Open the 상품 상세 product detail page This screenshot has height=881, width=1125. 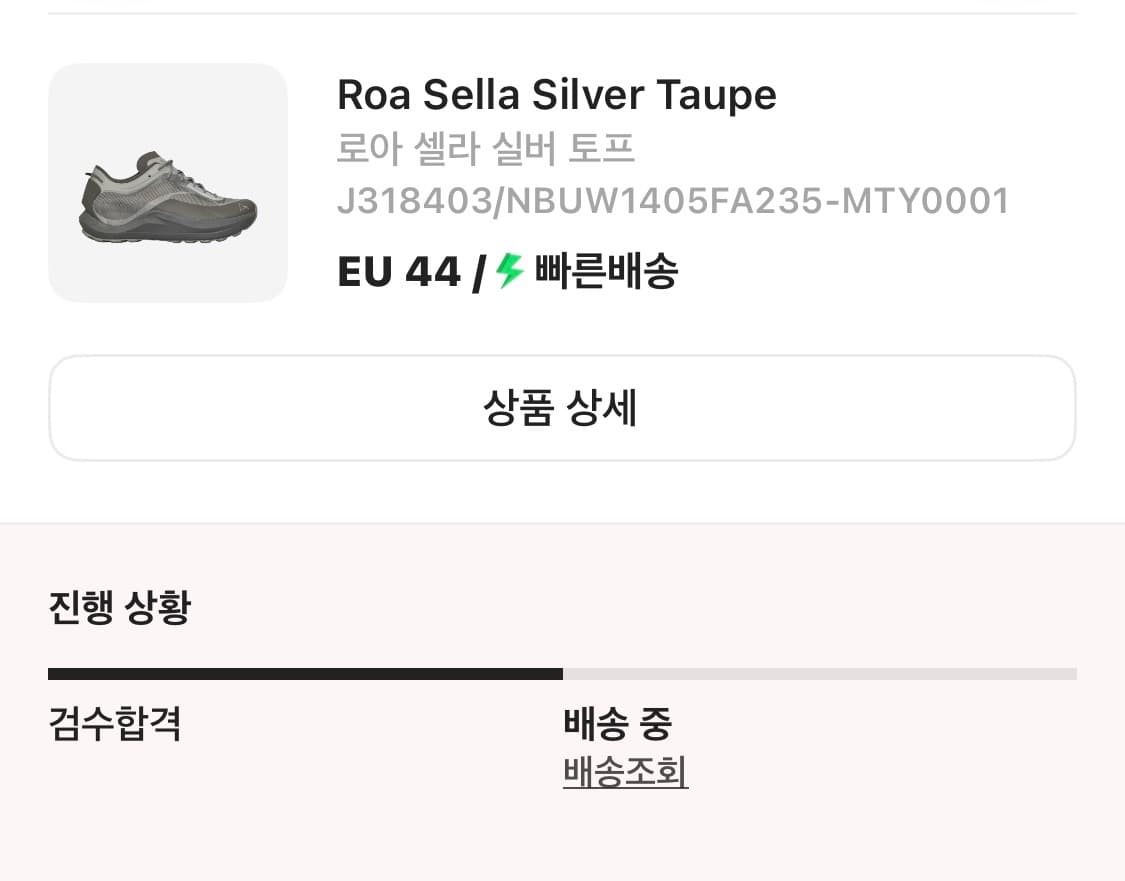click(562, 407)
